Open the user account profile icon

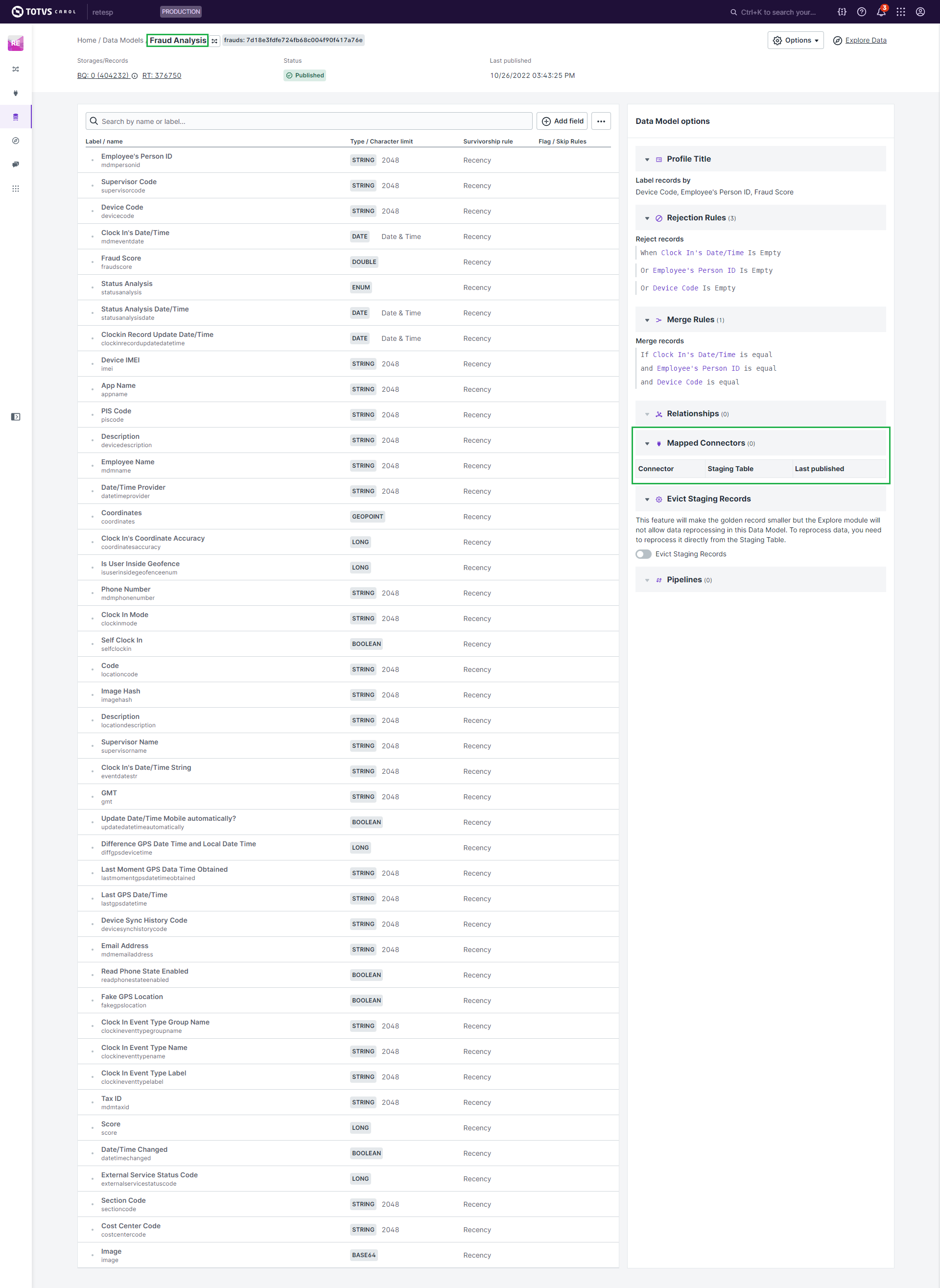[x=920, y=12]
